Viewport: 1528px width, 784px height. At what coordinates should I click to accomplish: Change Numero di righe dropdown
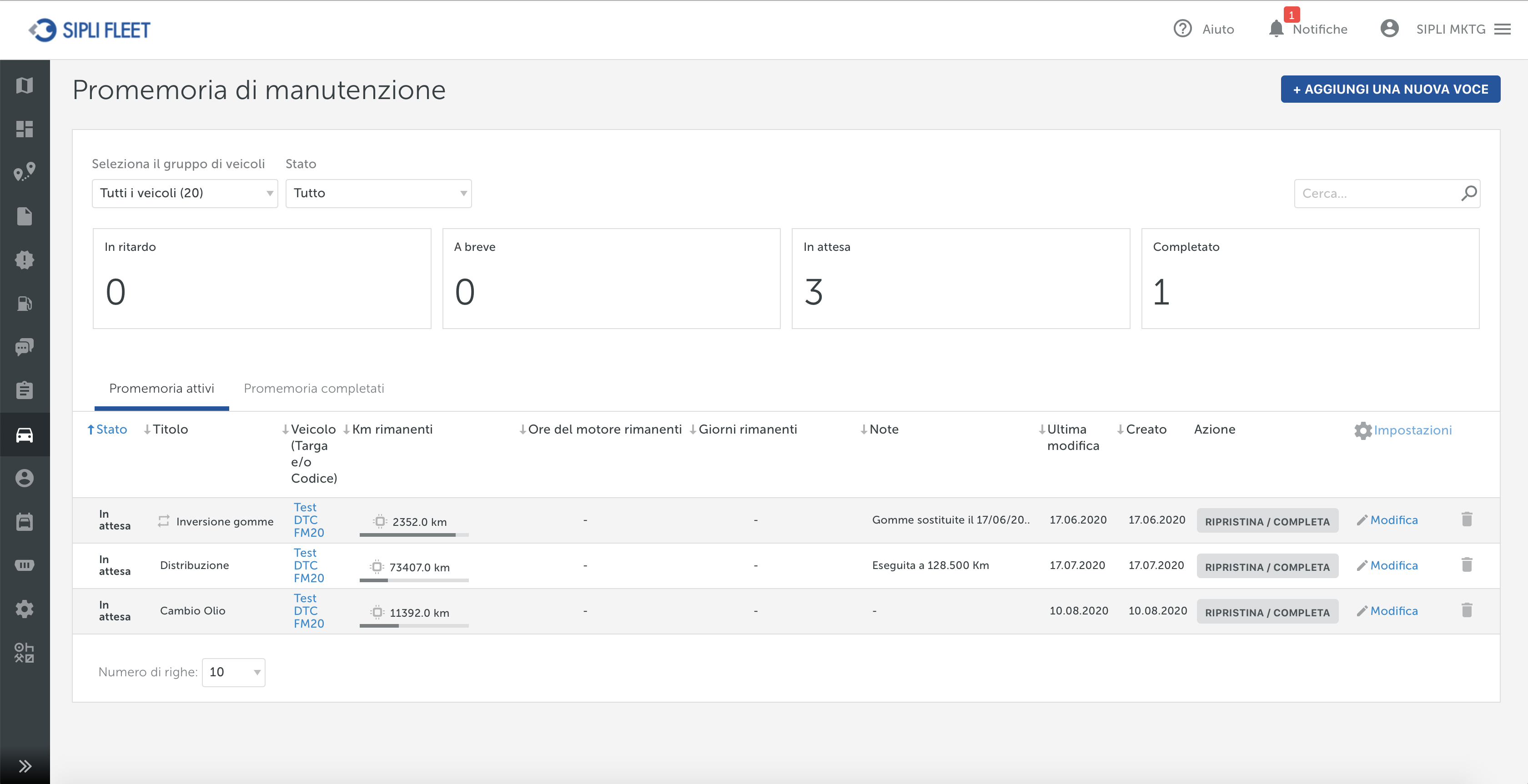tap(233, 672)
